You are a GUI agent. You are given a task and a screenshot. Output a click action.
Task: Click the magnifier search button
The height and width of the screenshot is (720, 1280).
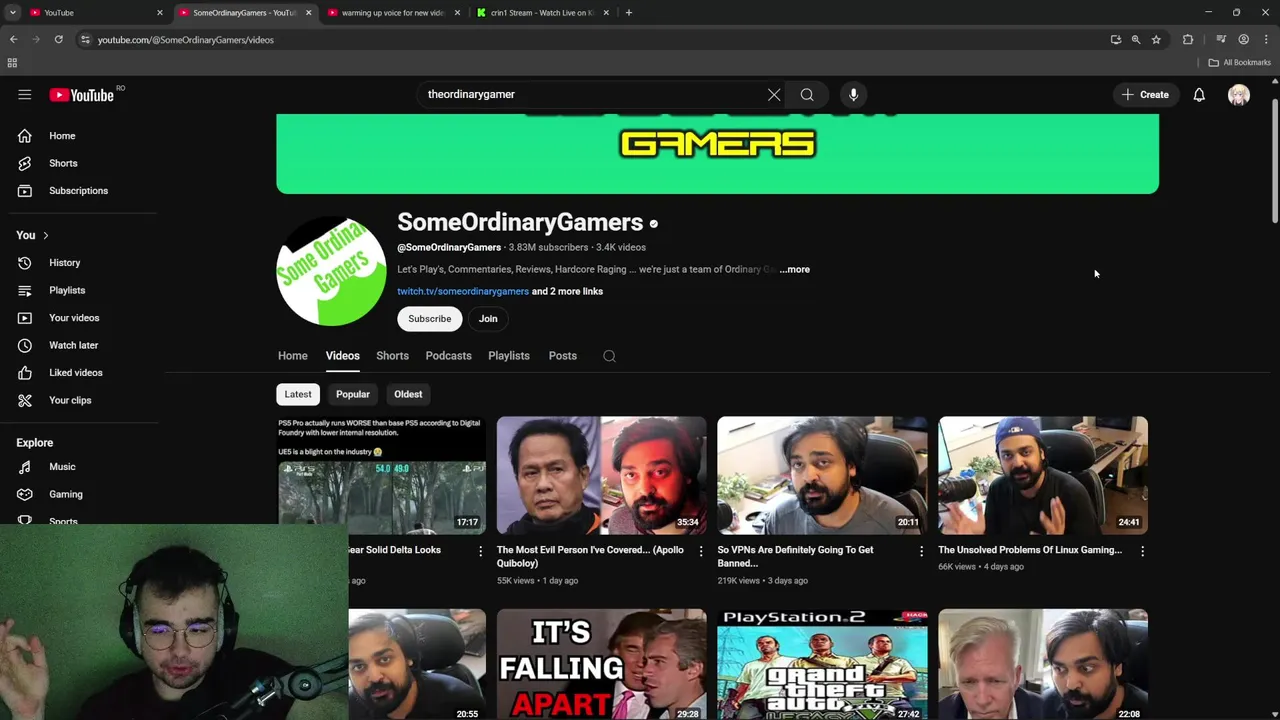tap(807, 95)
